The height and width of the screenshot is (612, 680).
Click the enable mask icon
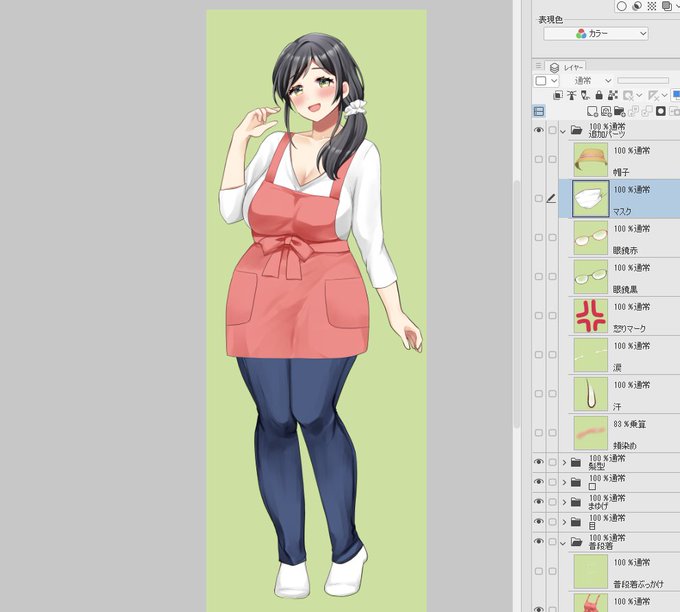(628, 95)
